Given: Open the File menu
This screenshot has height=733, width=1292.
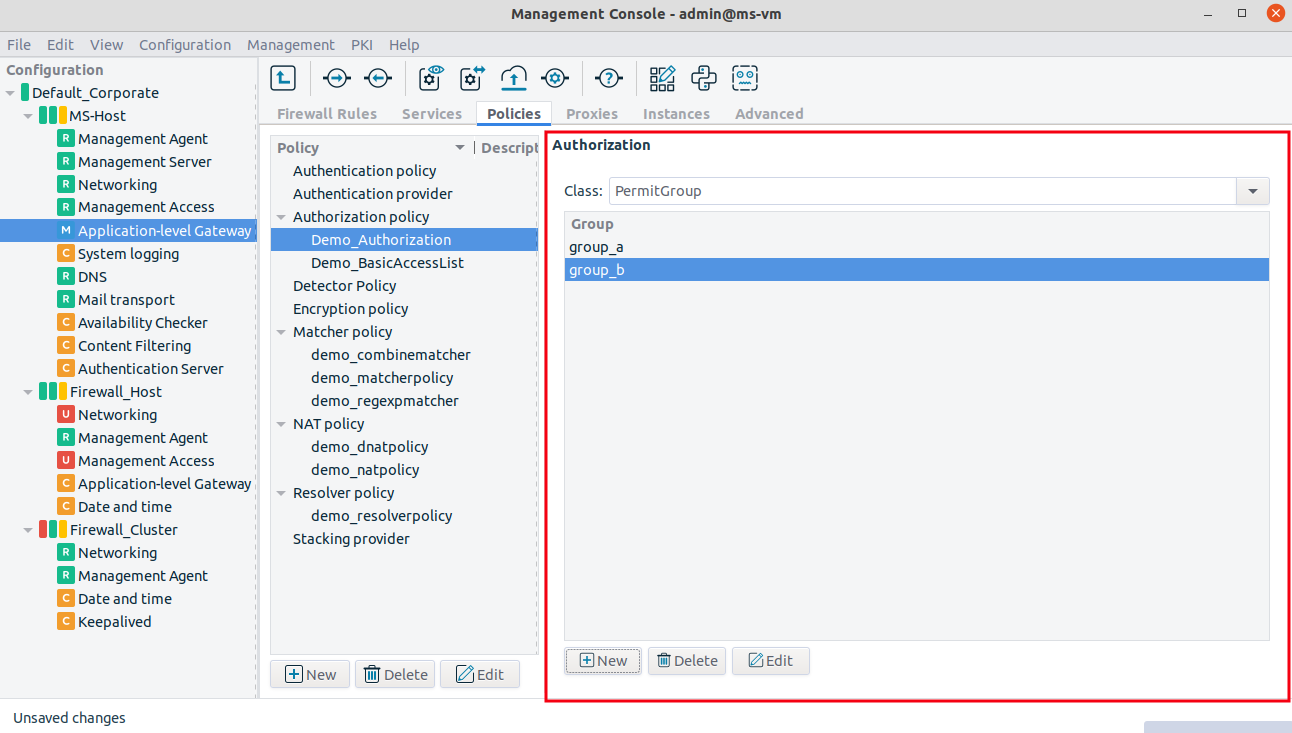Looking at the screenshot, I should click(x=19, y=44).
